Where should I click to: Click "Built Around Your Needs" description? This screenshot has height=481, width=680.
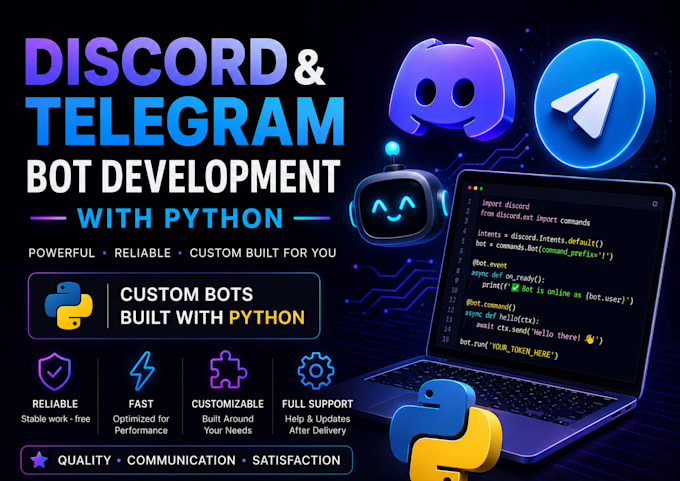(x=228, y=425)
